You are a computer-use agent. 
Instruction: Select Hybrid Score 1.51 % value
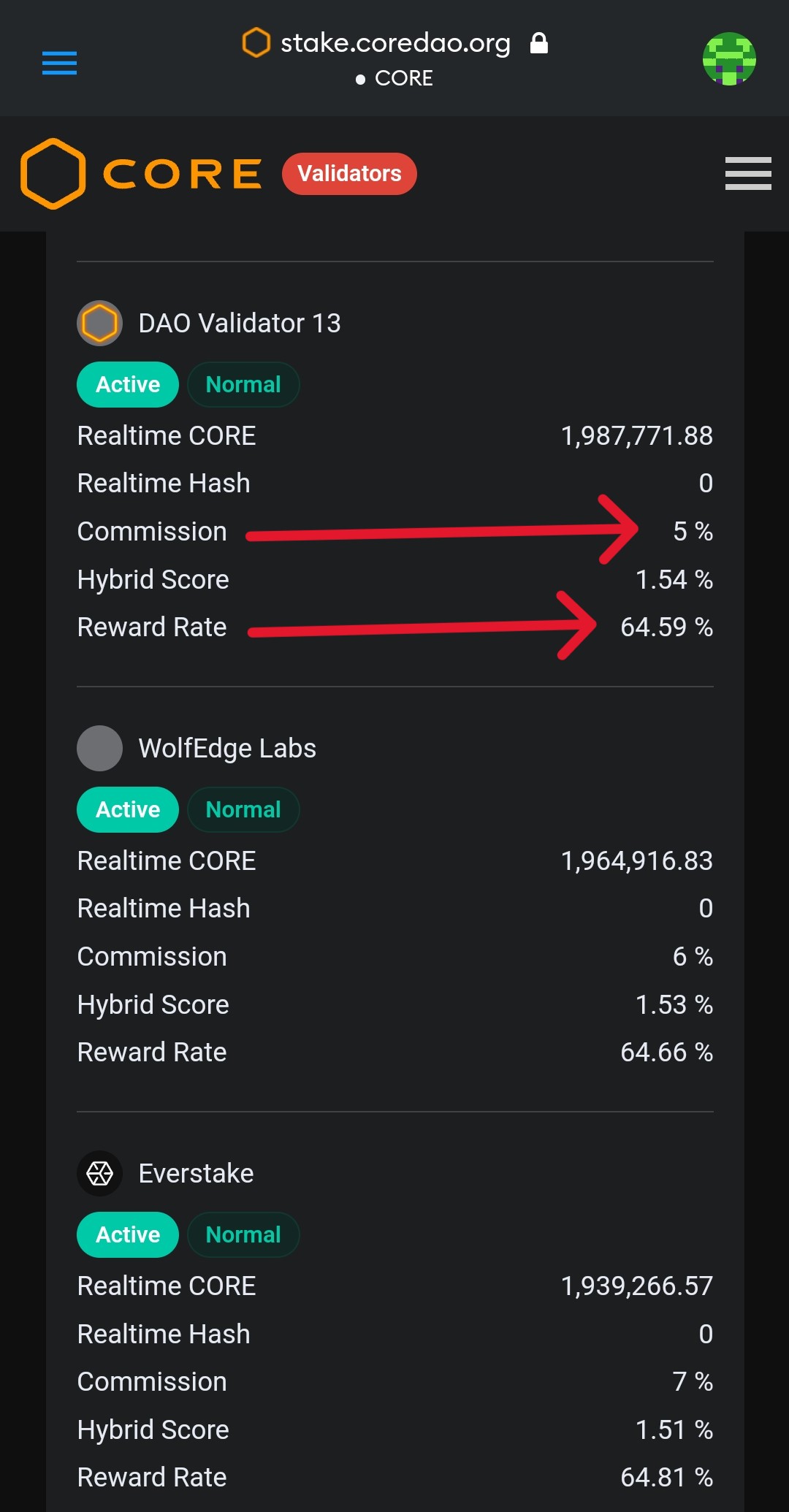(x=674, y=1430)
